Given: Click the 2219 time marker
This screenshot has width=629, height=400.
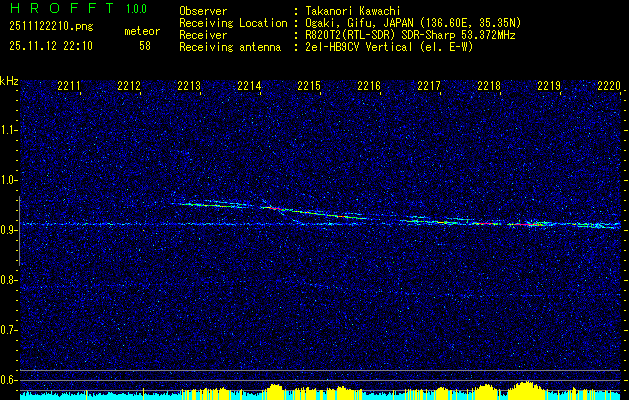Looking at the screenshot, I should click(x=549, y=85).
